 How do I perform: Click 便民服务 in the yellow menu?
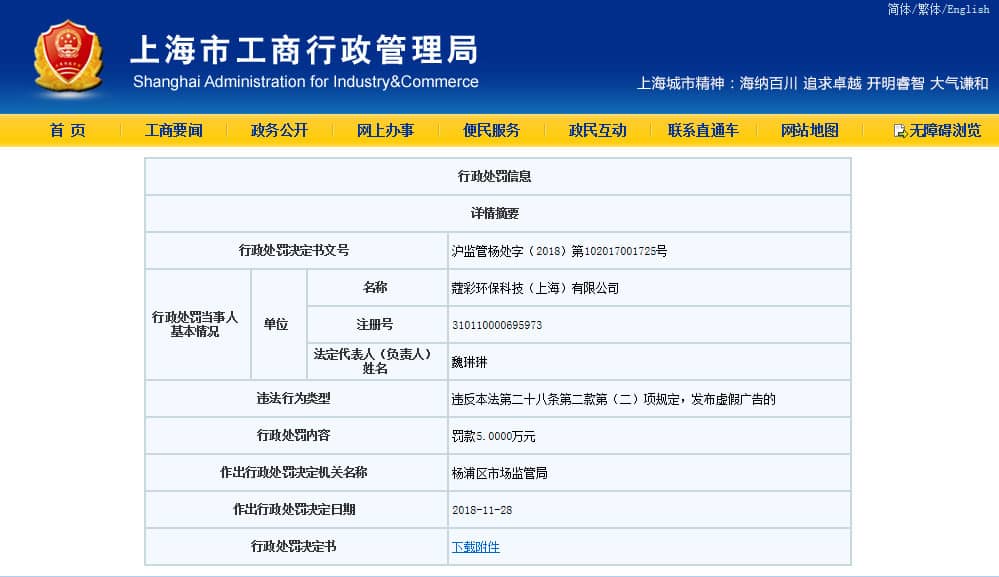tap(491, 131)
